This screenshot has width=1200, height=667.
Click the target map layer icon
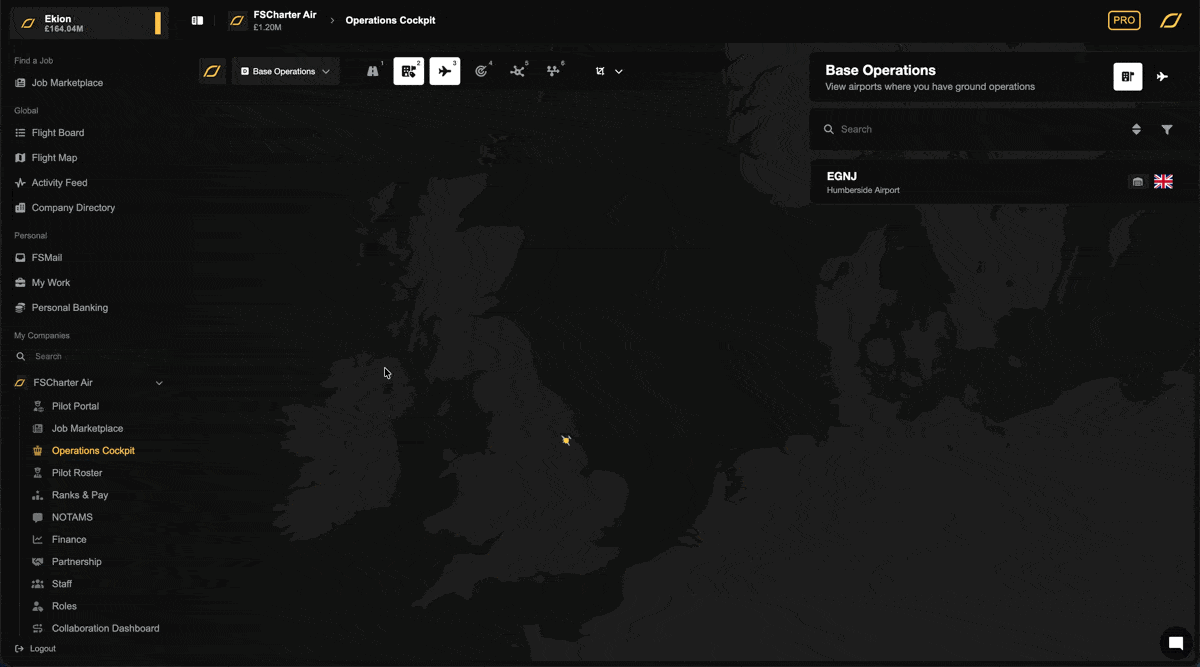point(481,71)
